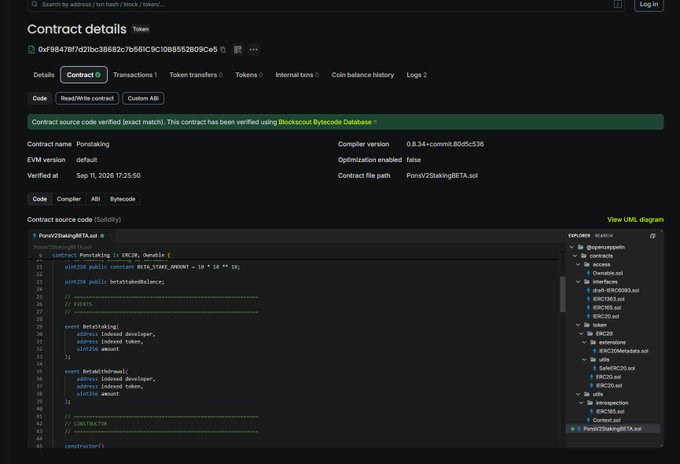Image resolution: width=680 pixels, height=464 pixels.
Task: Click the folder icon next to contracts
Action: click(x=584, y=256)
